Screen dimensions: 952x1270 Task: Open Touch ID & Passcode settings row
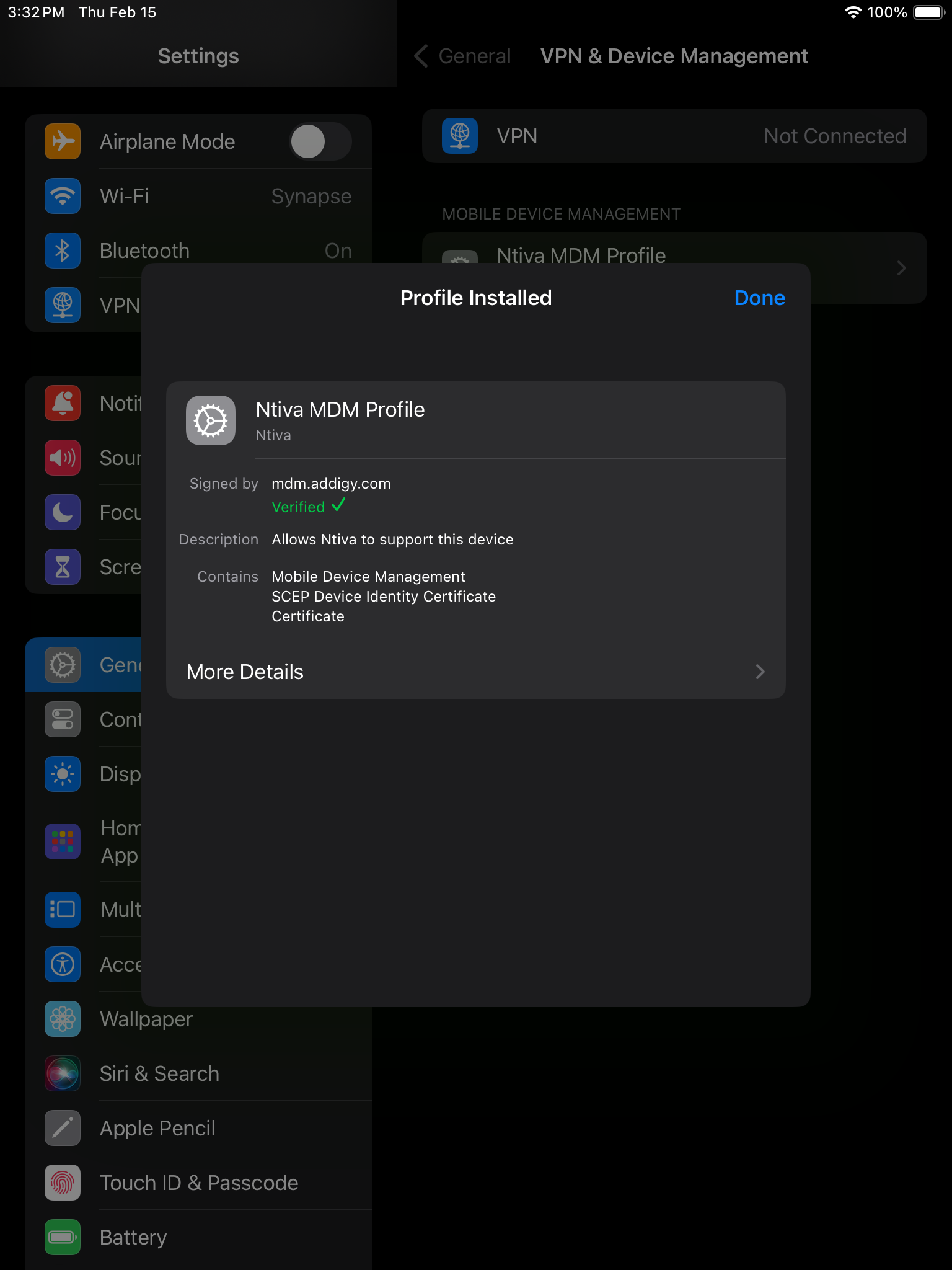pyautogui.click(x=198, y=1183)
